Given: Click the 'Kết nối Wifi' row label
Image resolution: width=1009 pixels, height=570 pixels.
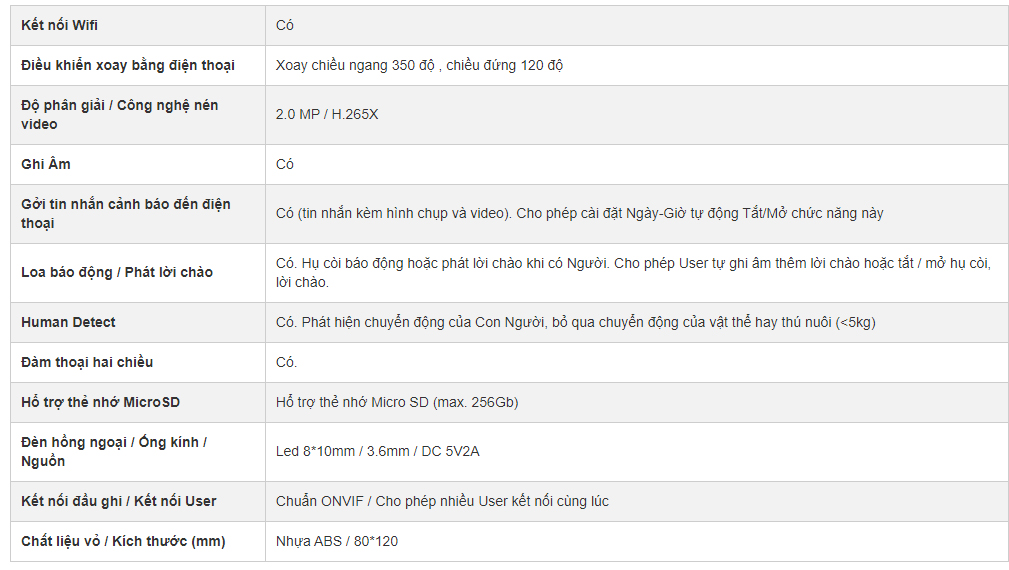Looking at the screenshot, I should pos(59,25).
